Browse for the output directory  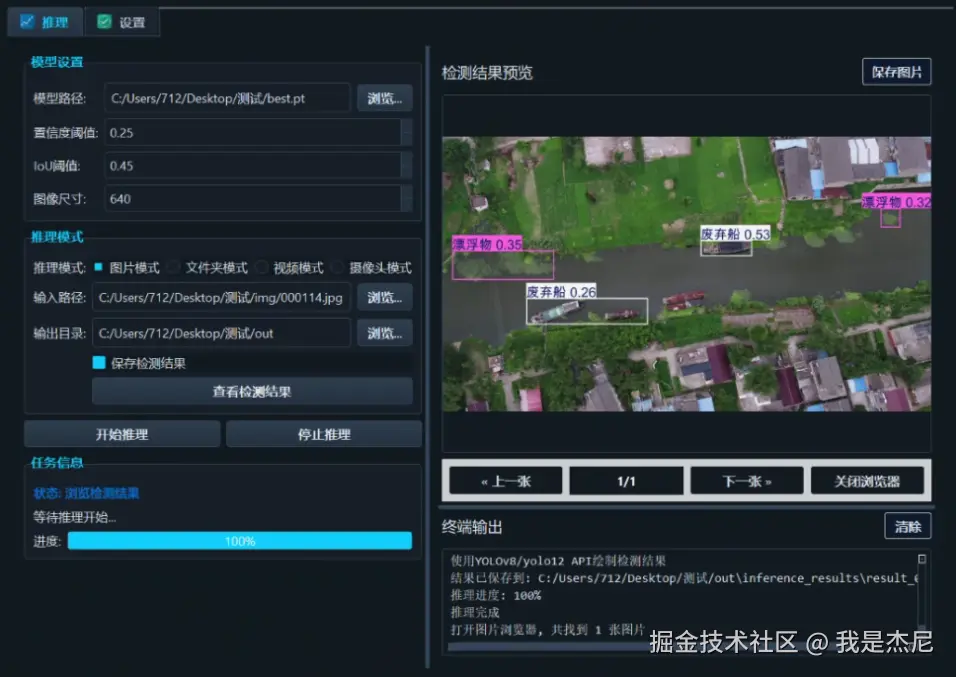(385, 332)
